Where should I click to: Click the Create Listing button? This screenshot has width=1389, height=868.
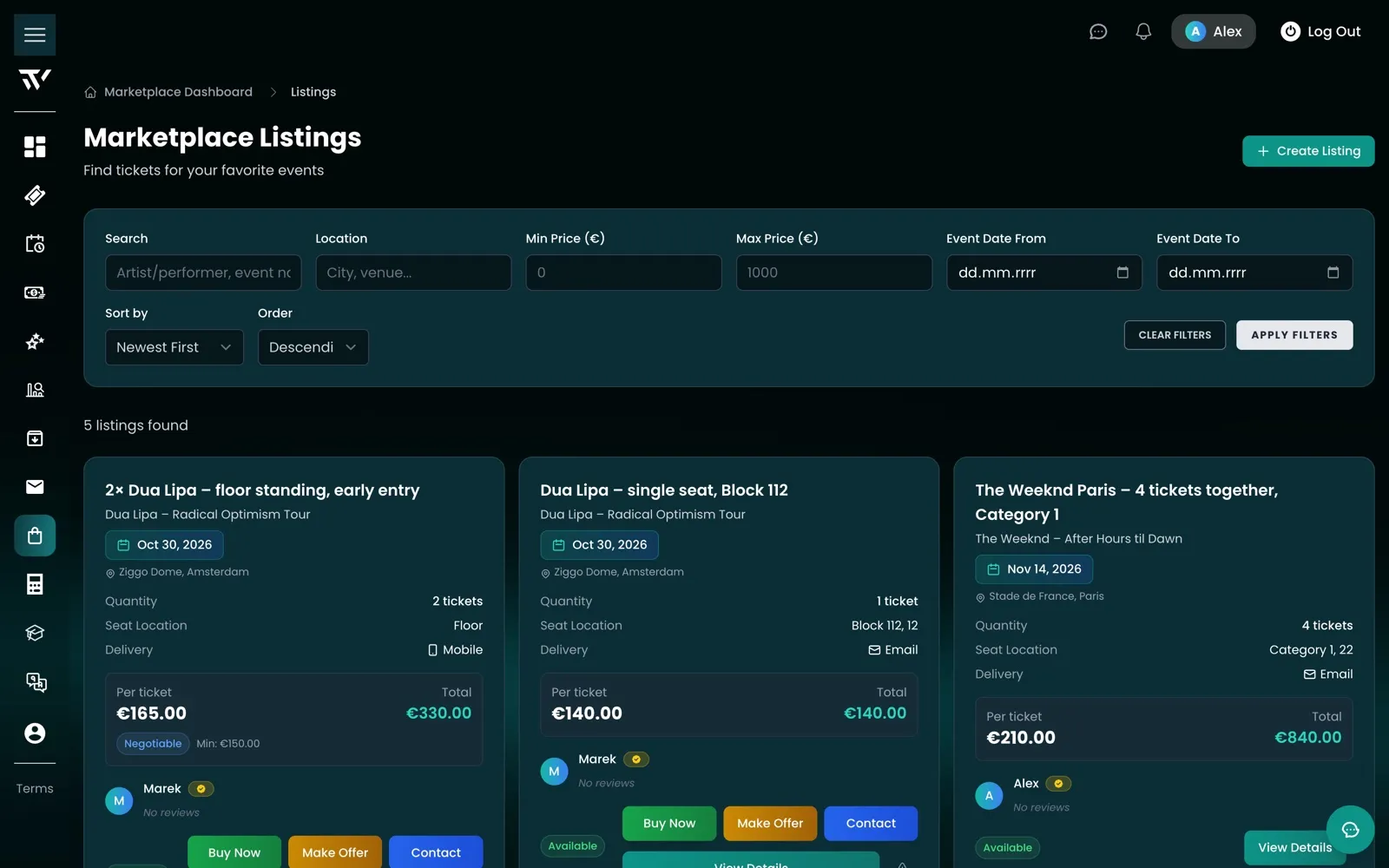[x=1308, y=151]
